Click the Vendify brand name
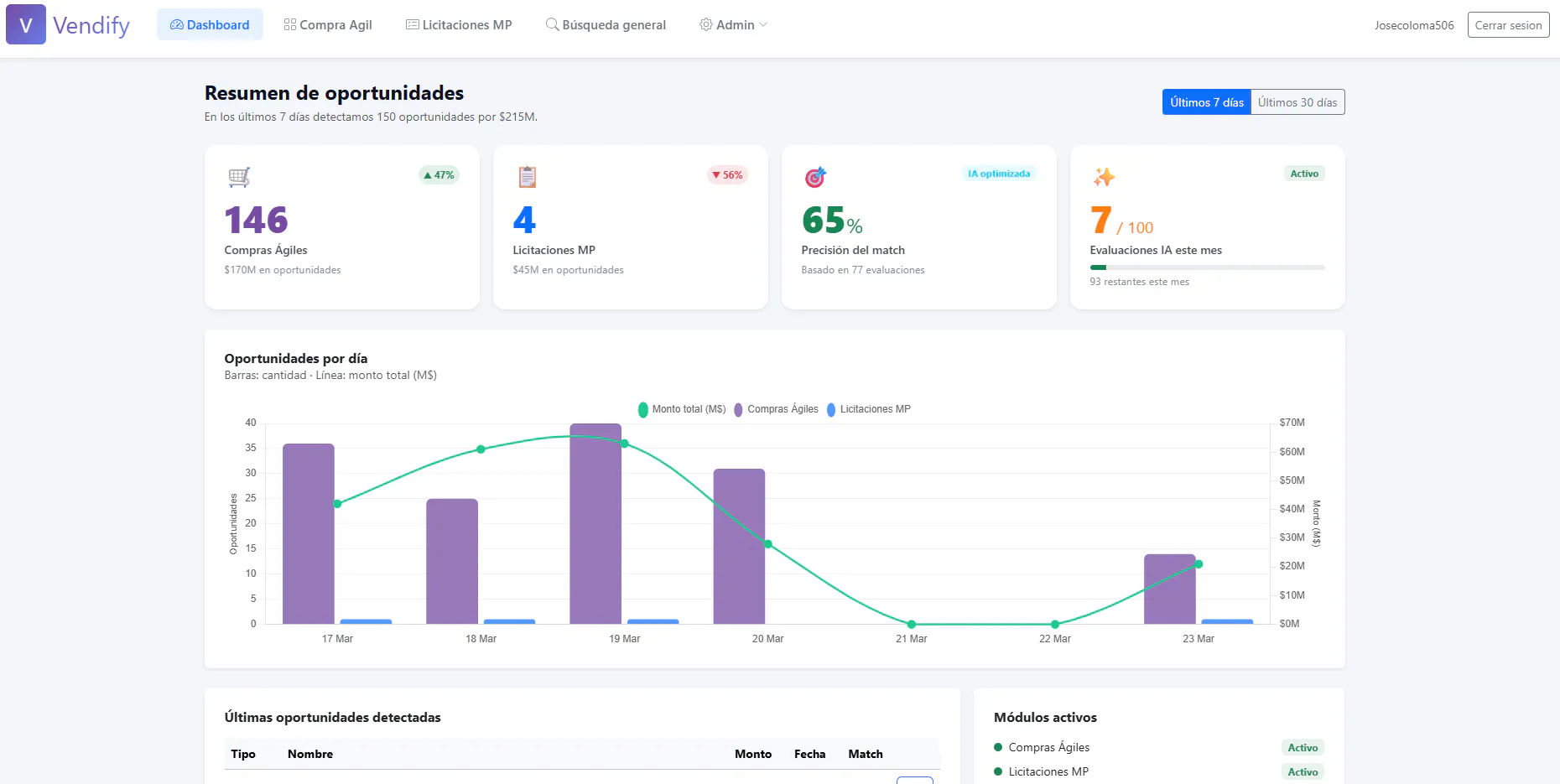 point(91,25)
